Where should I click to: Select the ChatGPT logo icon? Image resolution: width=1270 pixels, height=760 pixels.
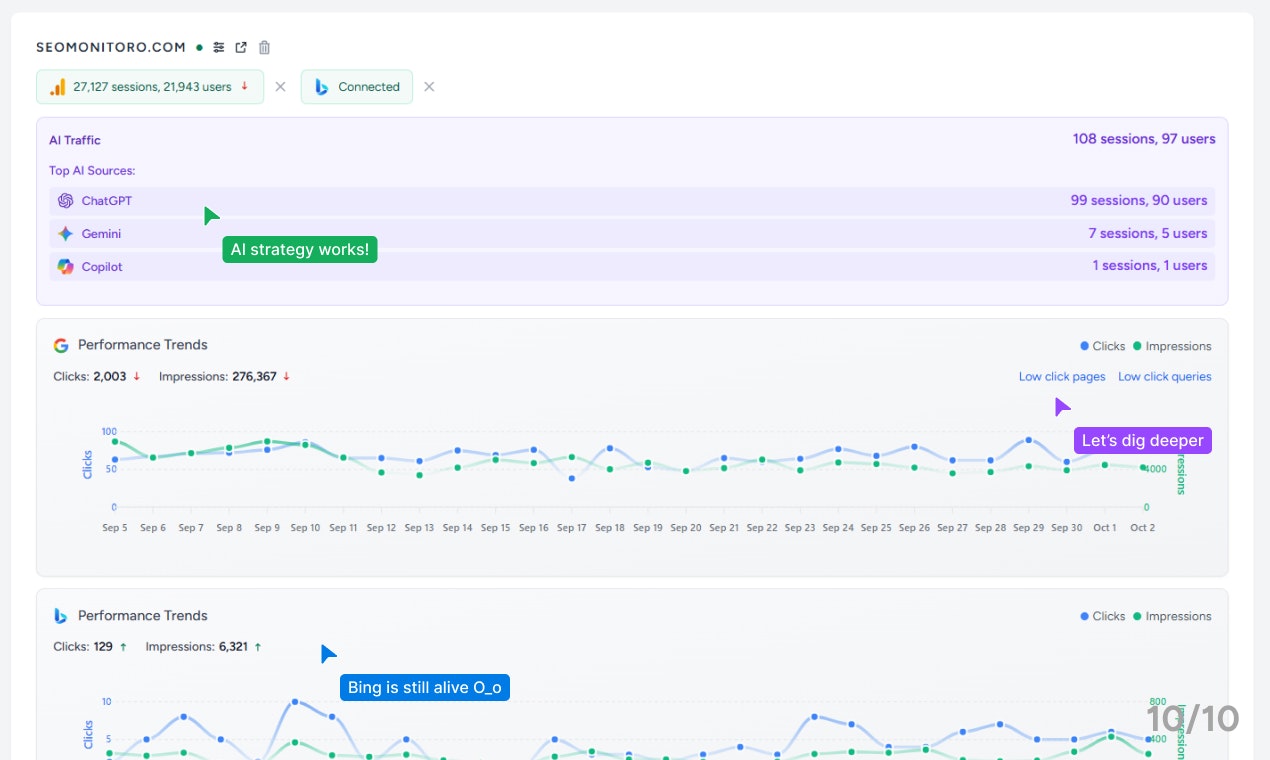66,201
